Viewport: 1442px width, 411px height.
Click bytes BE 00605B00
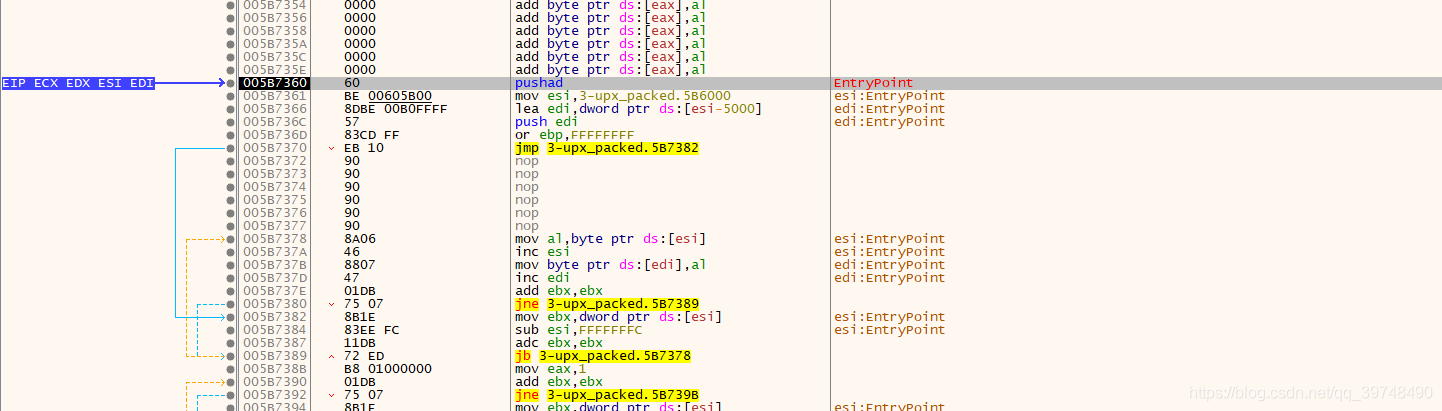click(x=388, y=96)
